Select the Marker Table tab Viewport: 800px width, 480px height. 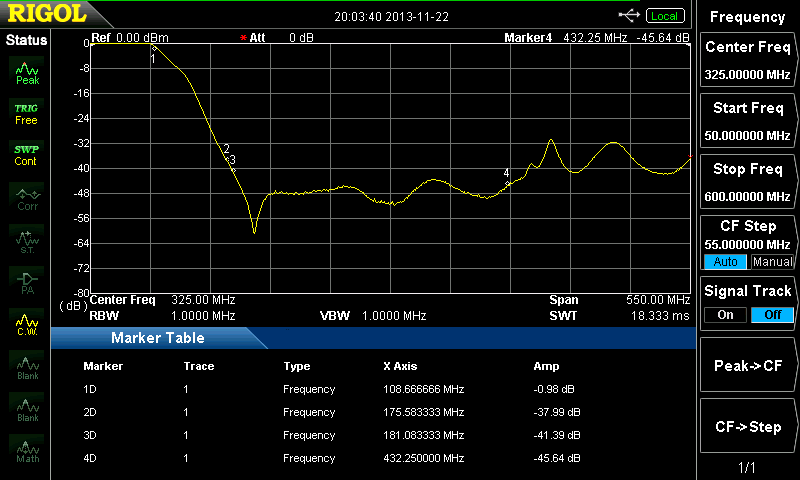coord(158,338)
